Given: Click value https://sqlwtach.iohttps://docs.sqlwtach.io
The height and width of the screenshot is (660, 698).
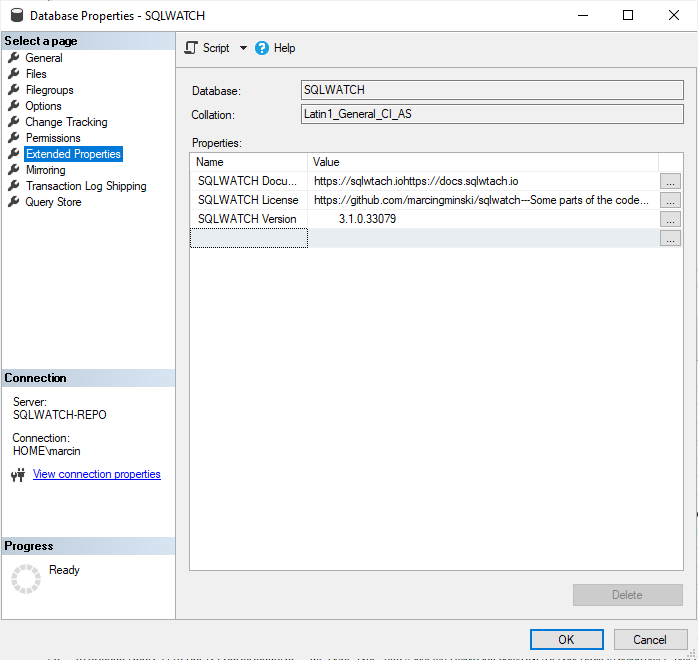Looking at the screenshot, I should pyautogui.click(x=416, y=181).
